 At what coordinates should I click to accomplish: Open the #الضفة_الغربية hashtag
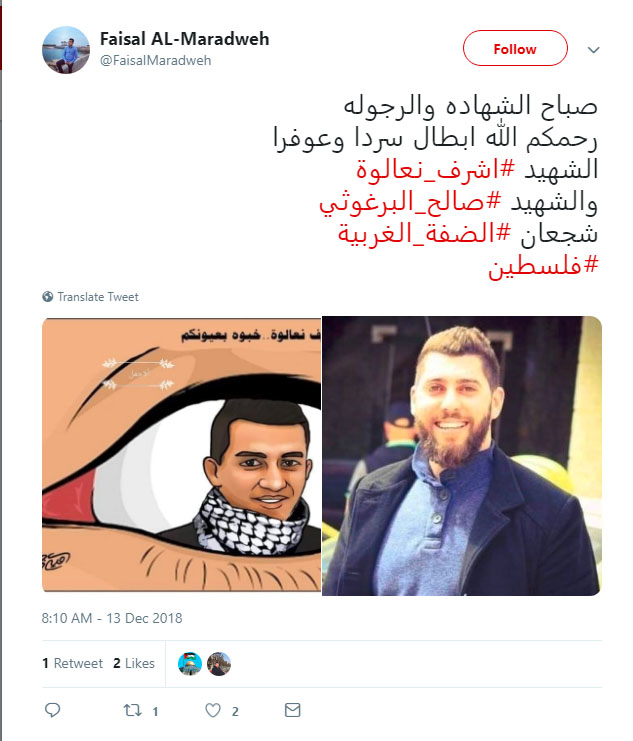425,233
